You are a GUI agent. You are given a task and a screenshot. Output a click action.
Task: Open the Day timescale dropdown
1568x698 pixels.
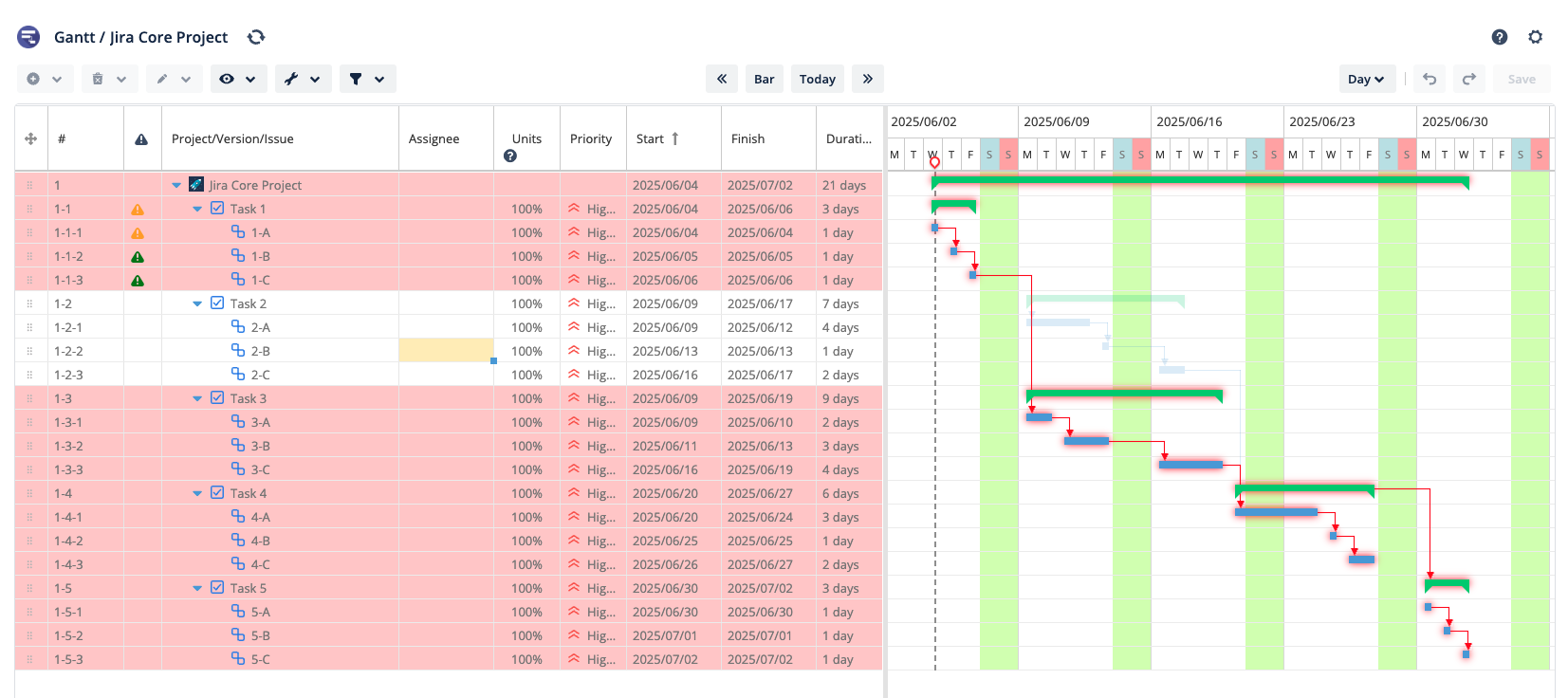click(1366, 79)
